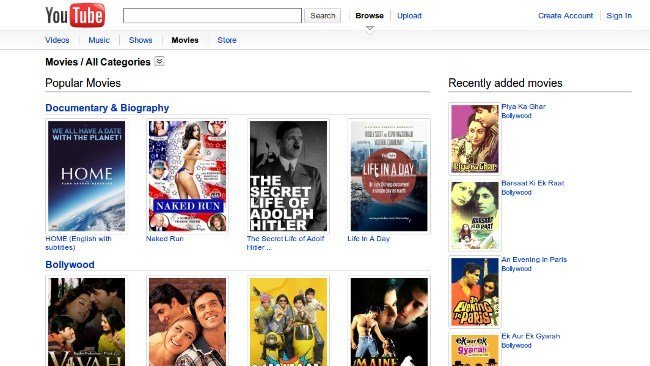This screenshot has height=366, width=650.
Task: Open the Maine Bollywood poster
Action: click(x=389, y=321)
